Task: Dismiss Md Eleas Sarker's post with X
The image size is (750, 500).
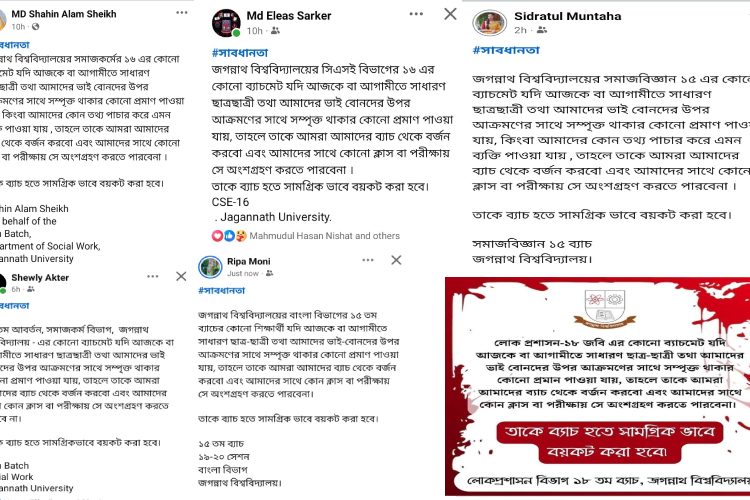Action: 450,14
